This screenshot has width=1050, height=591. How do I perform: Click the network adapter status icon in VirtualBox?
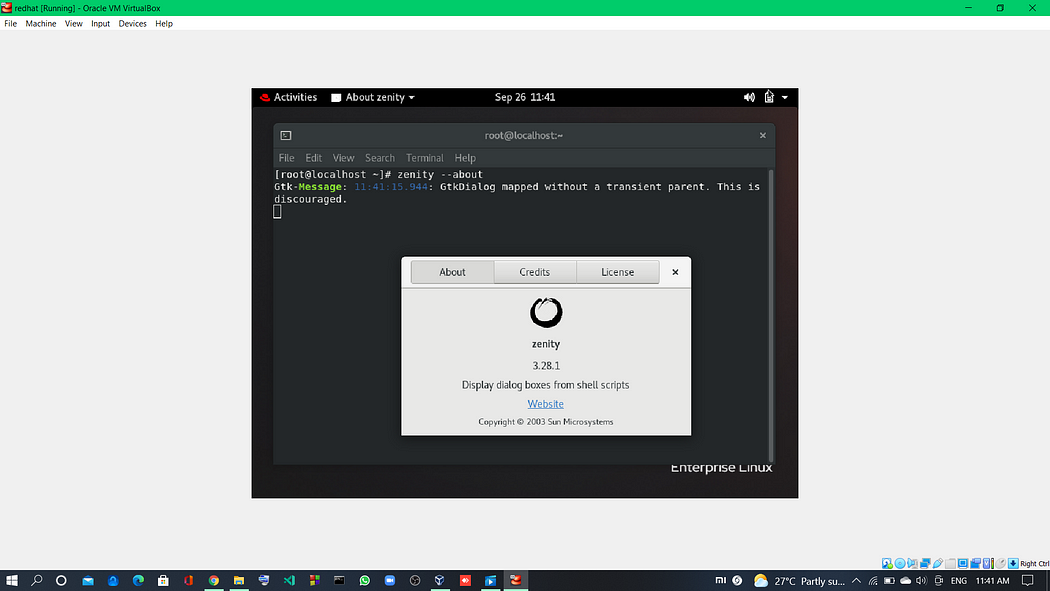coord(924,562)
